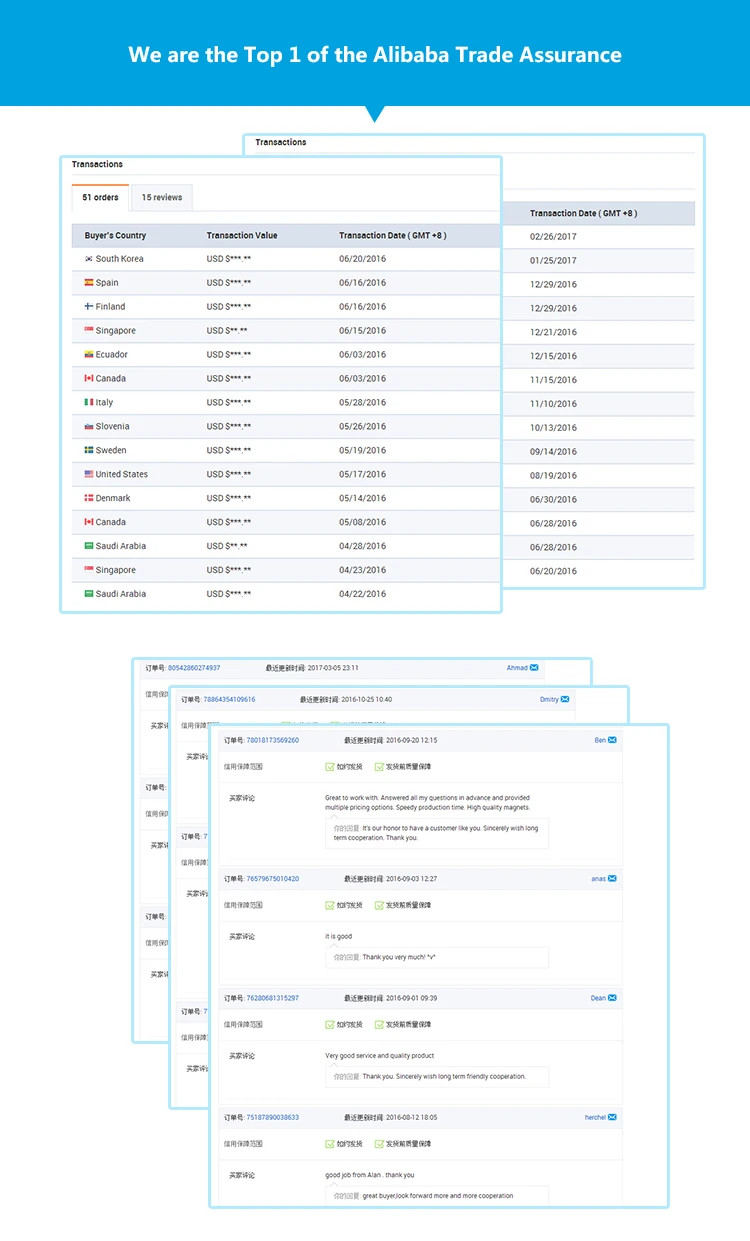The width and height of the screenshot is (750, 1241).
Task: Click the 05/28/2016 date in Italy row
Action: [x=362, y=403]
